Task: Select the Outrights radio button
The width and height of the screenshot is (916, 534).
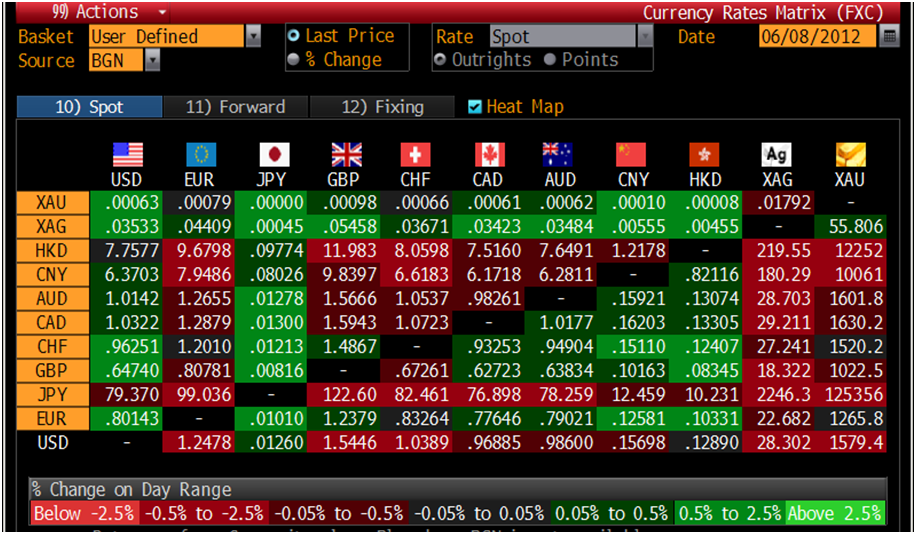Action: coord(440,59)
